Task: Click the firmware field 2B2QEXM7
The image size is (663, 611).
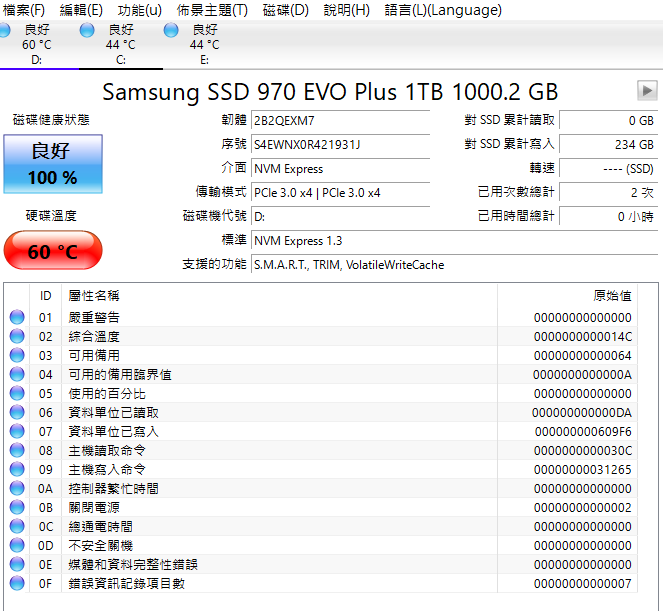Action: coord(340,121)
